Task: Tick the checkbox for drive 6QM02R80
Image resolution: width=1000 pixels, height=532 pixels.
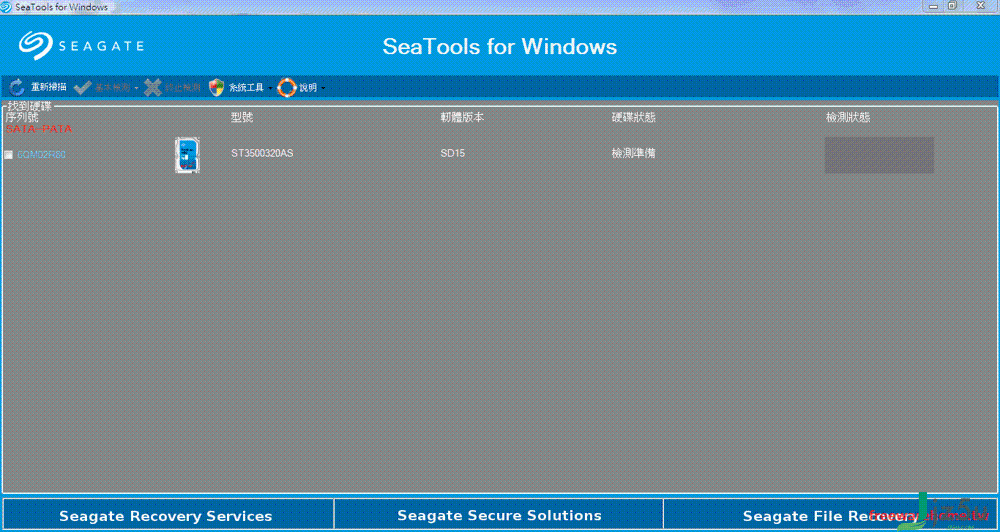Action: click(x=8, y=155)
